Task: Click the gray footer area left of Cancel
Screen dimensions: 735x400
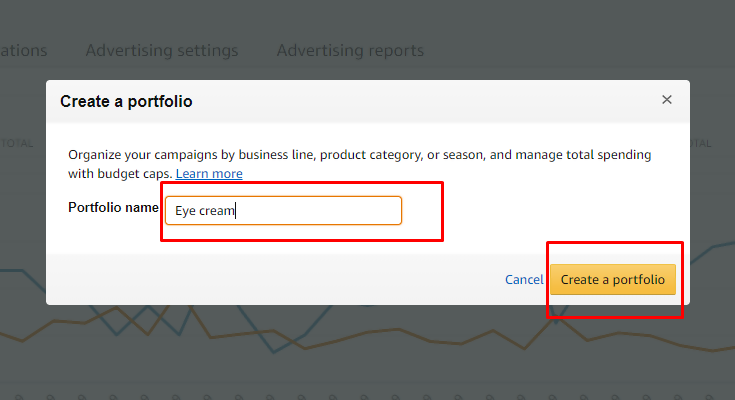Action: point(272,279)
